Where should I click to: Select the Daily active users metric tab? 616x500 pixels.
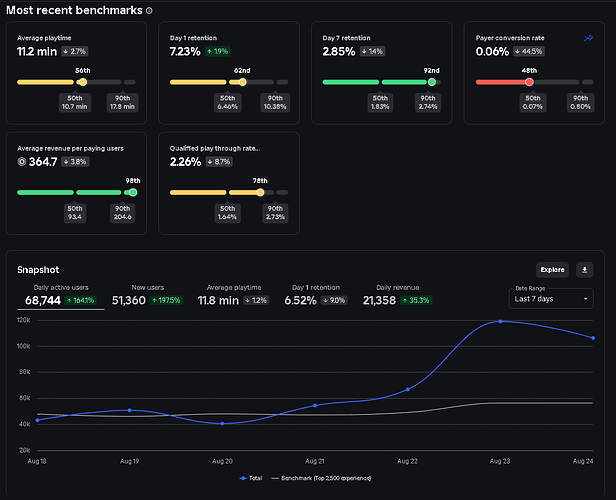click(x=61, y=296)
